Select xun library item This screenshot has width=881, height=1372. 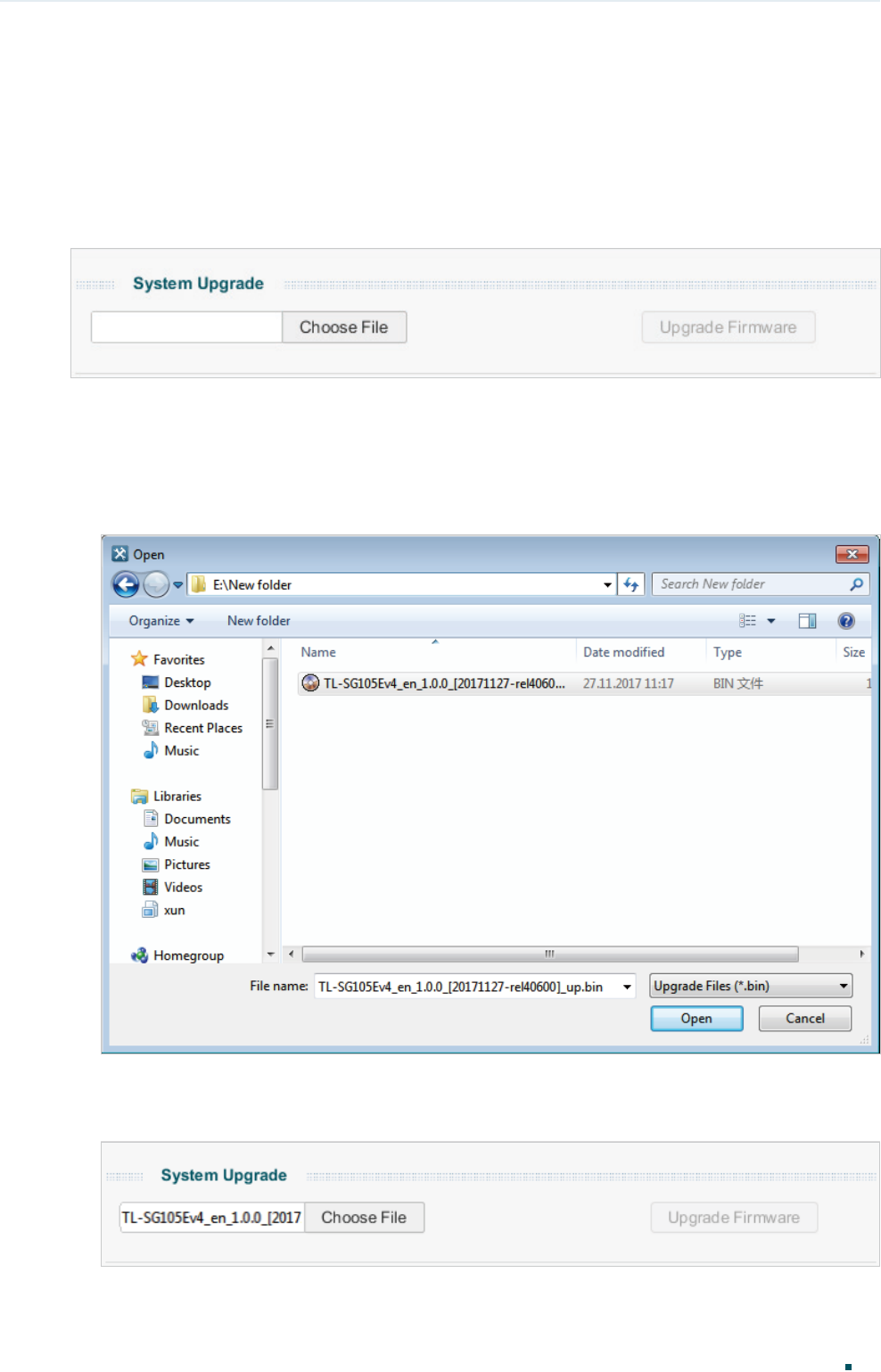pyautogui.click(x=175, y=911)
